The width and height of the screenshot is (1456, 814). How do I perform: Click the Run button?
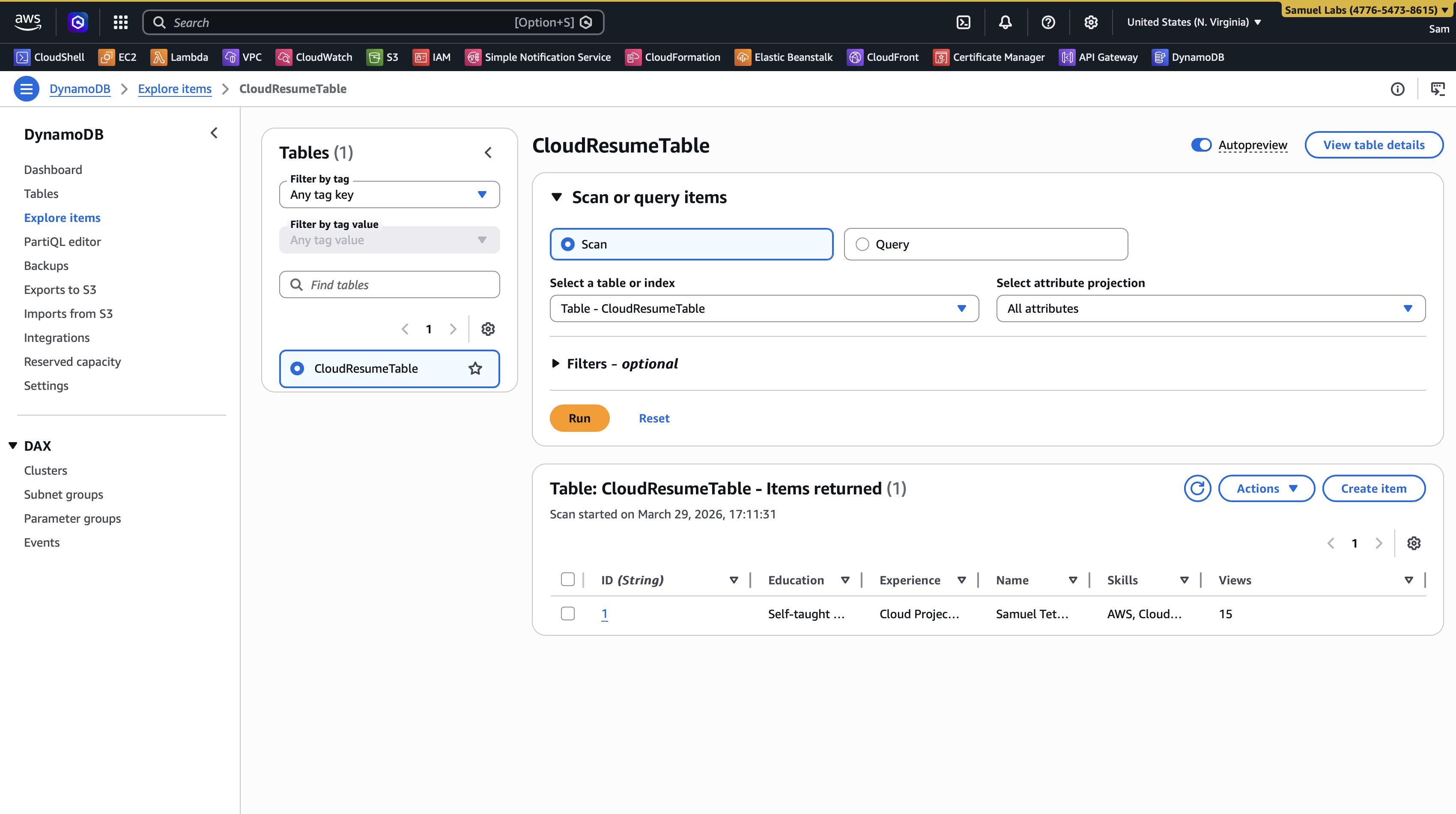(579, 418)
